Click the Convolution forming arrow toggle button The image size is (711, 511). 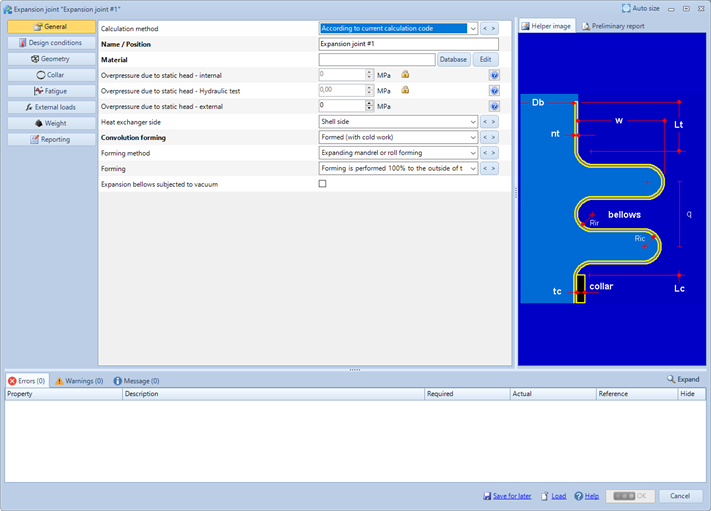click(x=489, y=137)
